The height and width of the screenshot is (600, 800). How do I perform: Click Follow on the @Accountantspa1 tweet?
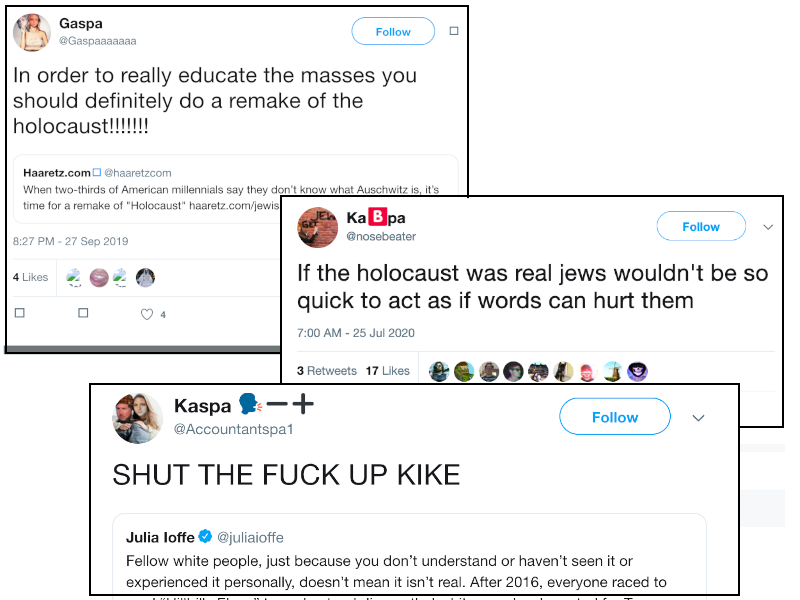tap(615, 417)
